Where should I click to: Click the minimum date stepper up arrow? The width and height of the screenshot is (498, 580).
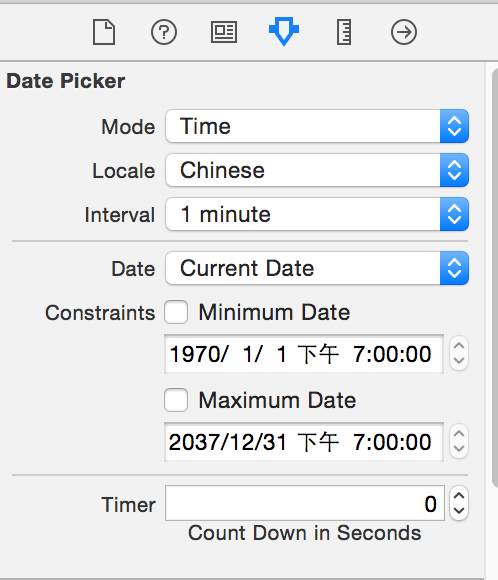coord(459,345)
